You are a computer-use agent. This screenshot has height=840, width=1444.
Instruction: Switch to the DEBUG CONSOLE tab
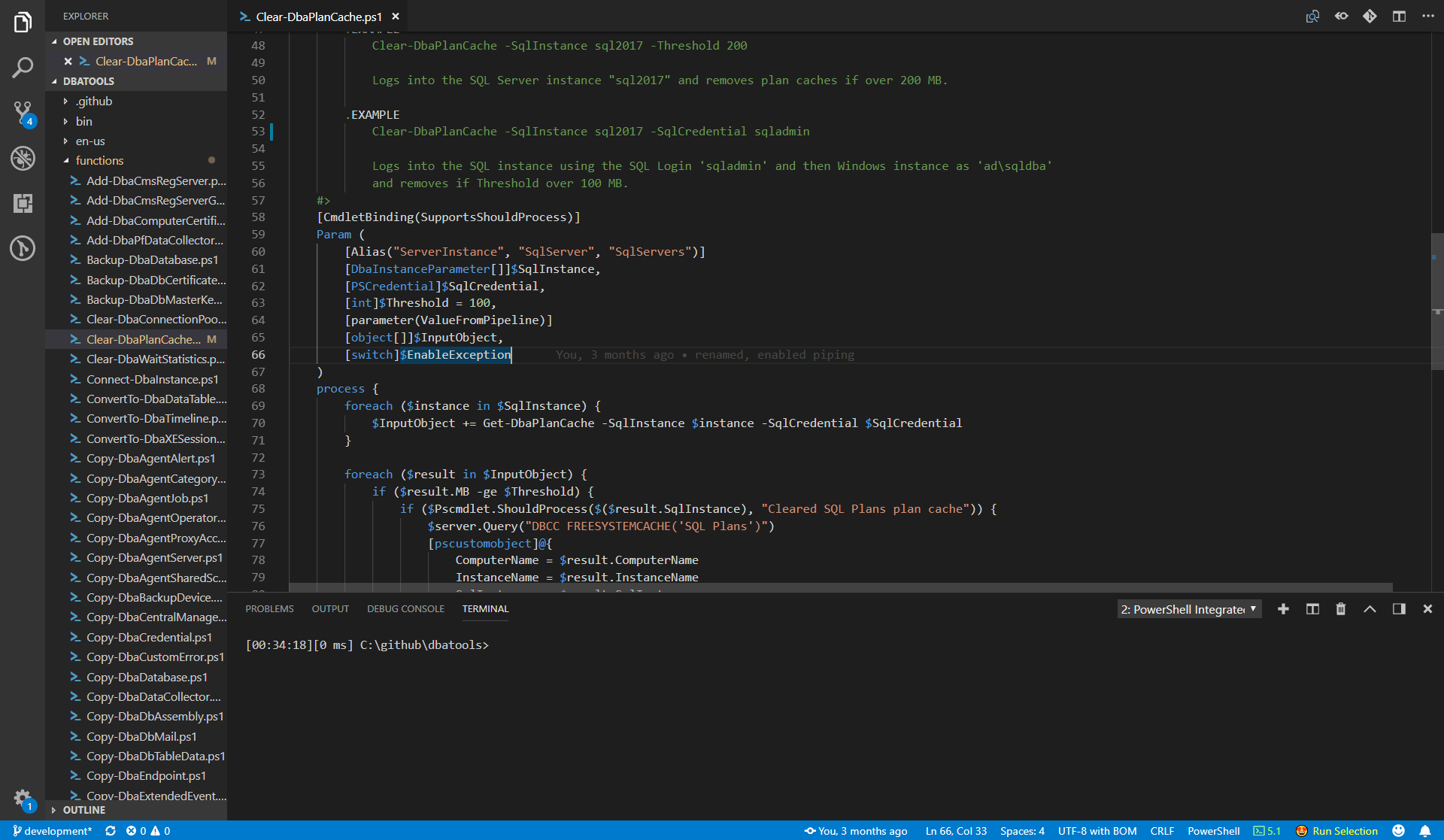pyautogui.click(x=405, y=608)
